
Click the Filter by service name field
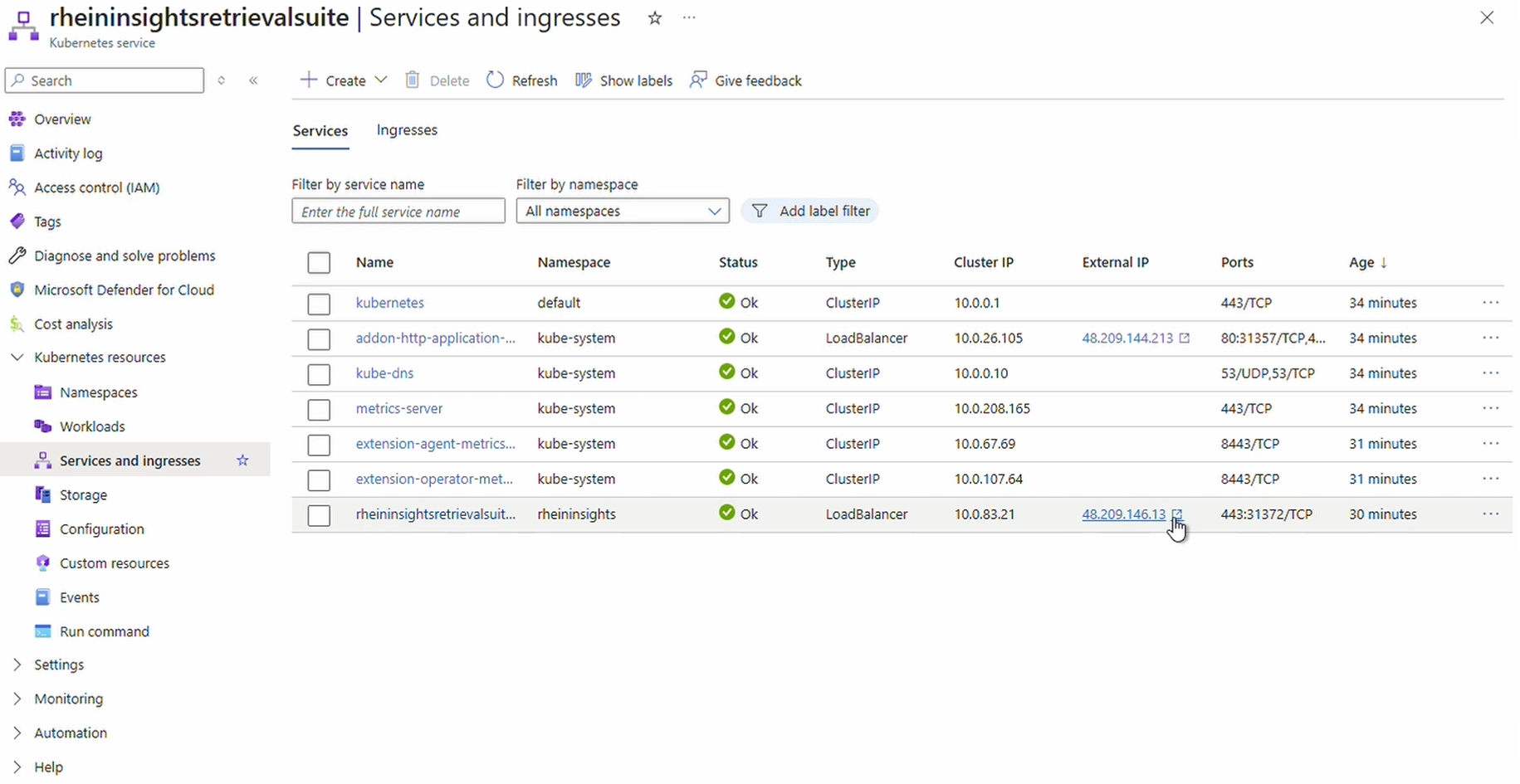point(398,211)
